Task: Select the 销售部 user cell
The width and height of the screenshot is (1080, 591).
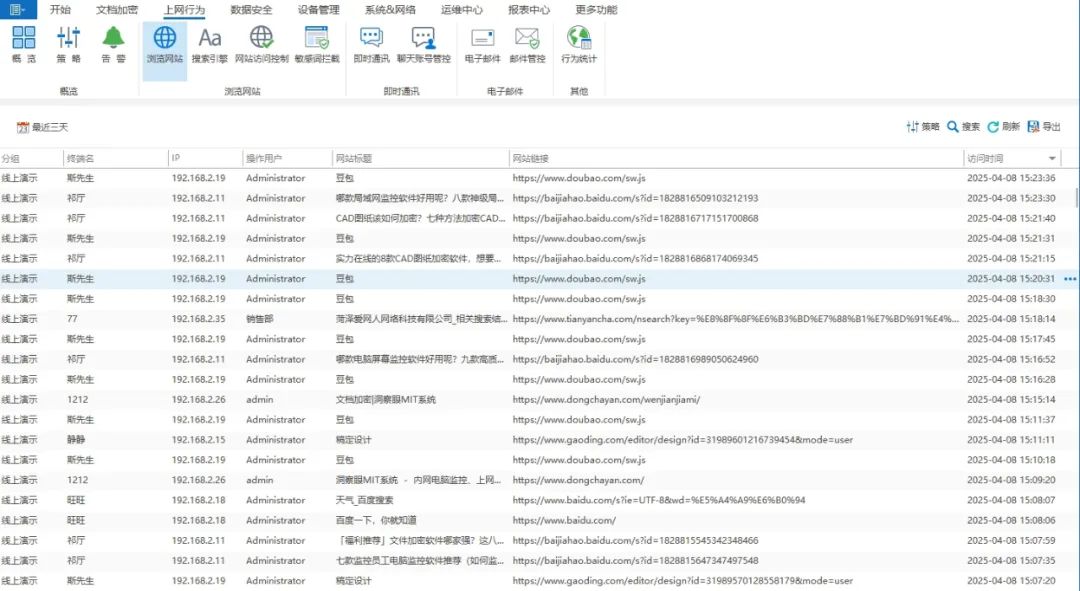Action: point(259,319)
